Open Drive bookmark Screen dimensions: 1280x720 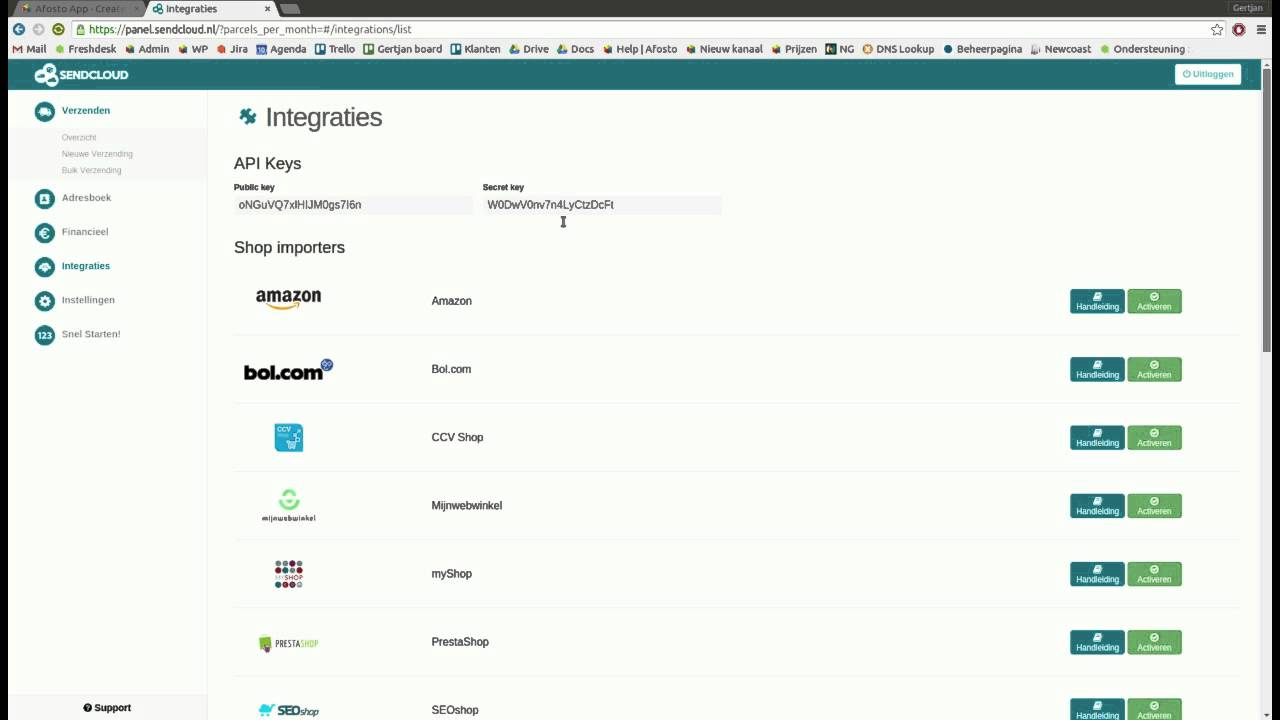(x=528, y=49)
